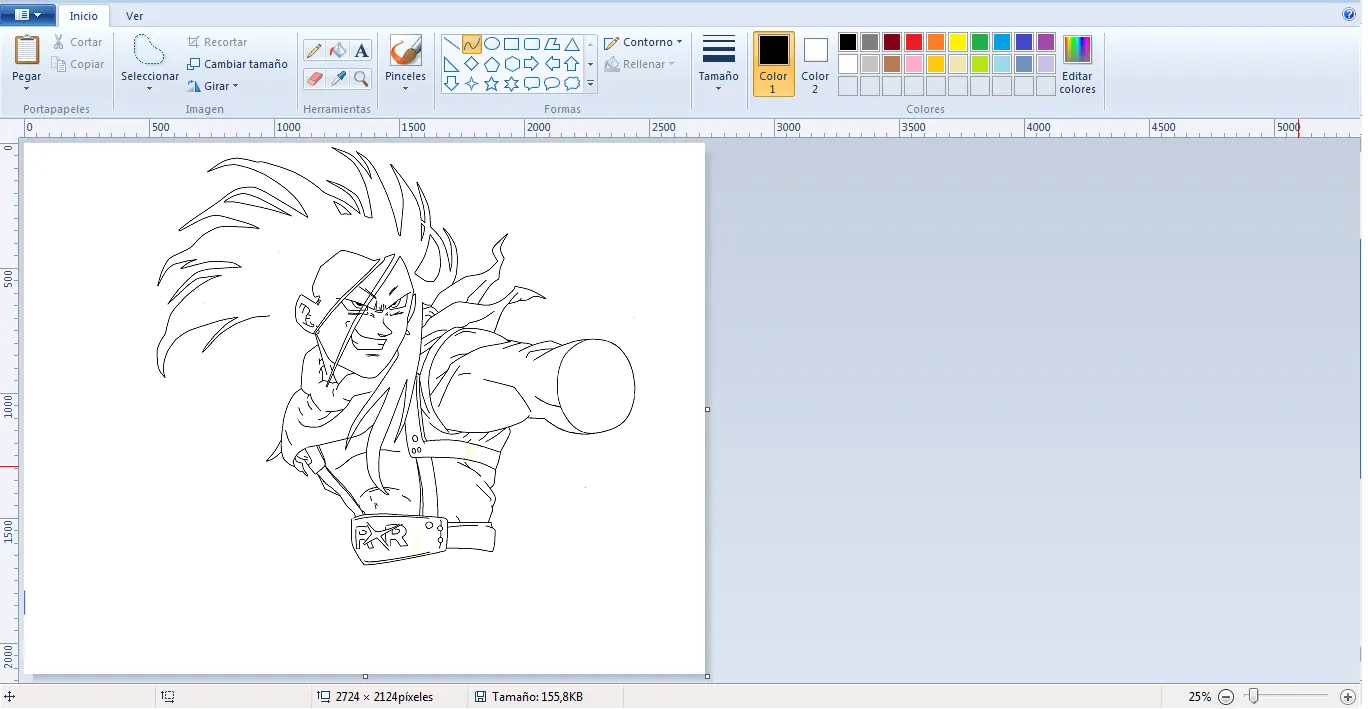This screenshot has width=1368, height=709.
Task: Open the Pegar dropdown arrow
Action: pyautogui.click(x=27, y=88)
